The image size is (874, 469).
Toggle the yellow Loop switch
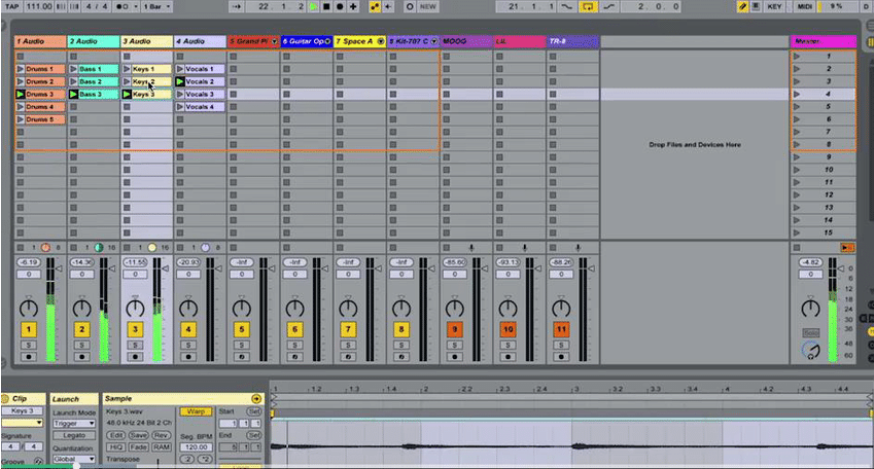(x=587, y=7)
